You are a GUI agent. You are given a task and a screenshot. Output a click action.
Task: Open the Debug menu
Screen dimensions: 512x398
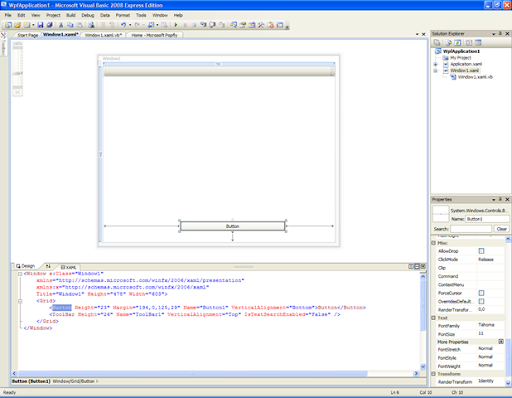click(88, 15)
